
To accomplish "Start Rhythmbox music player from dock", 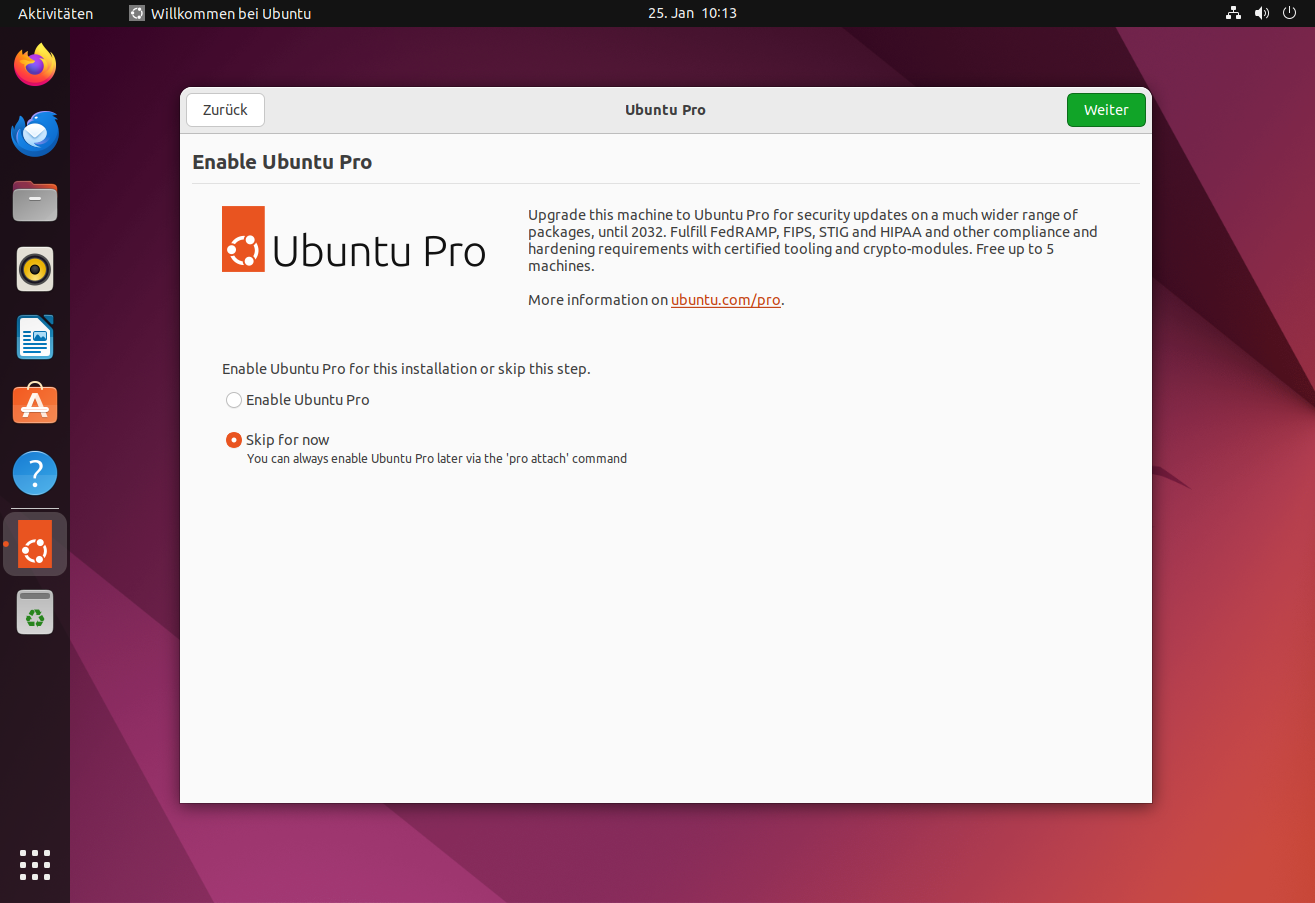I will pyautogui.click(x=35, y=269).
